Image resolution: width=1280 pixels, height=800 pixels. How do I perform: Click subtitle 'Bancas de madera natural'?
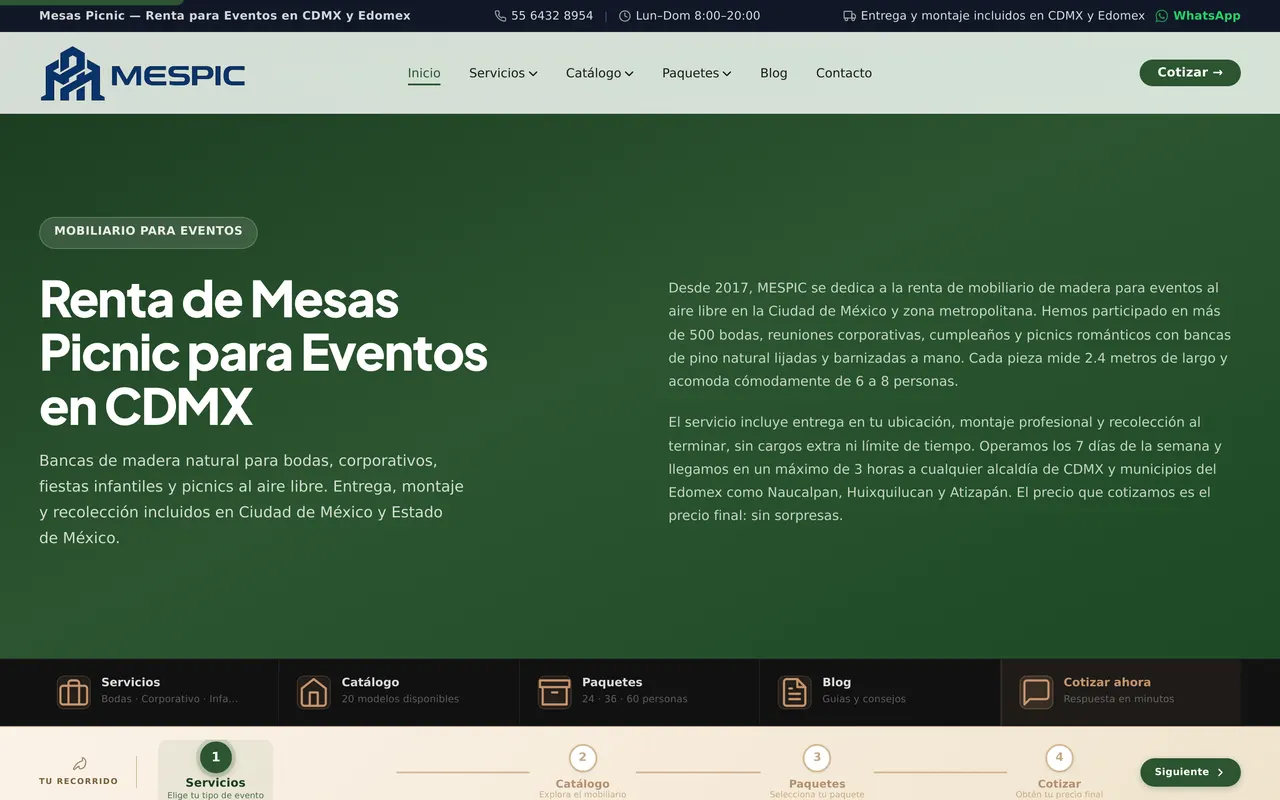[252, 499]
